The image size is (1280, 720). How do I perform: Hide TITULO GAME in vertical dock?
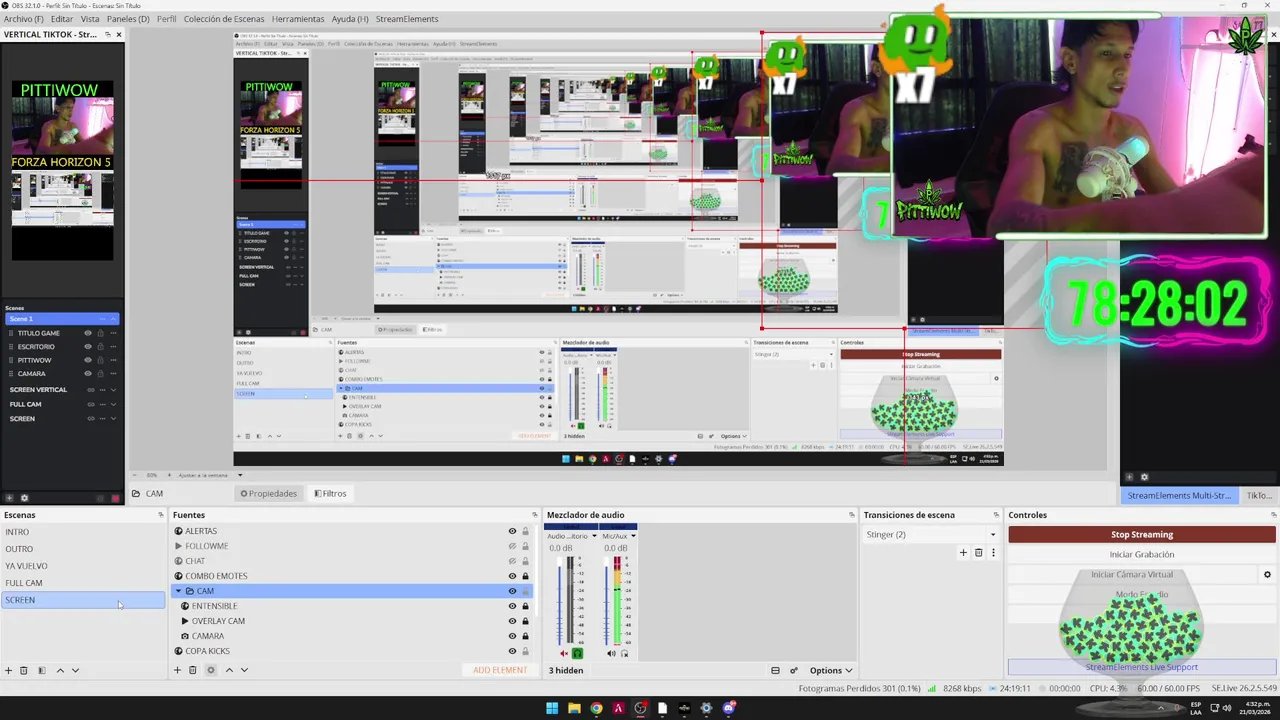(88, 333)
